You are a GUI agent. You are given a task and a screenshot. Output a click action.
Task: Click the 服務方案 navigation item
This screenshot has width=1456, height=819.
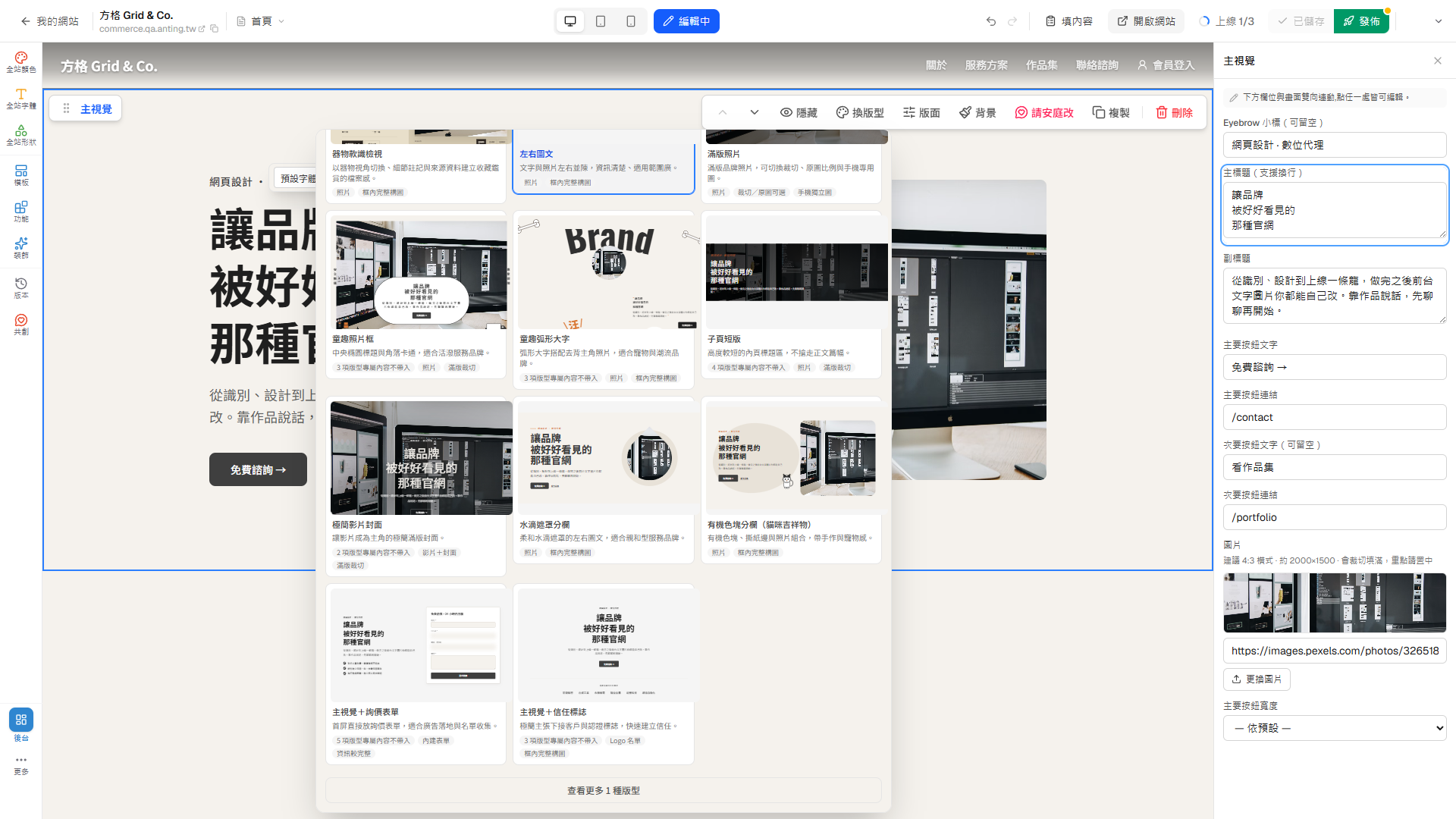(x=987, y=65)
